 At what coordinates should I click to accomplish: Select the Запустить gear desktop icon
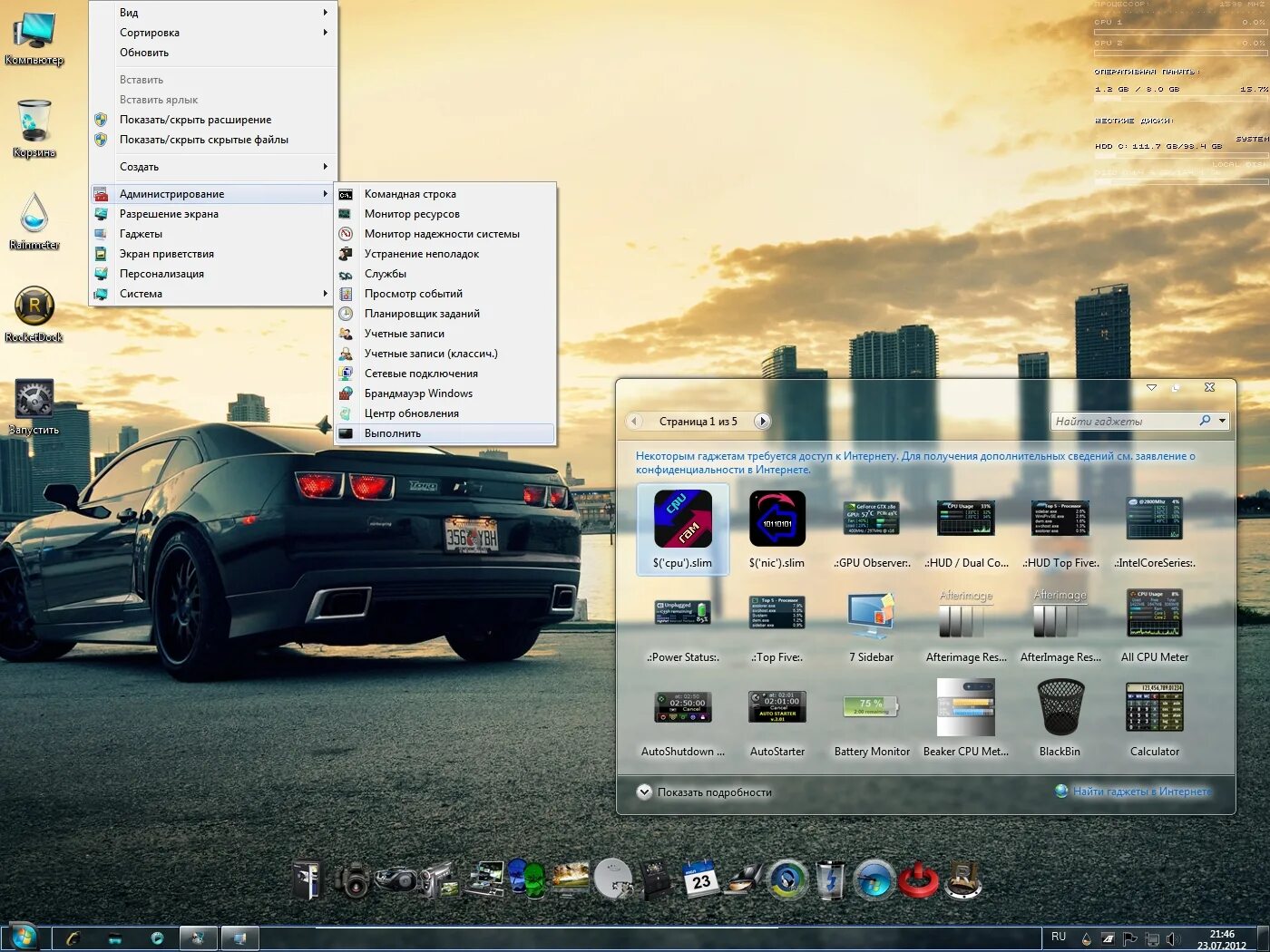34,407
